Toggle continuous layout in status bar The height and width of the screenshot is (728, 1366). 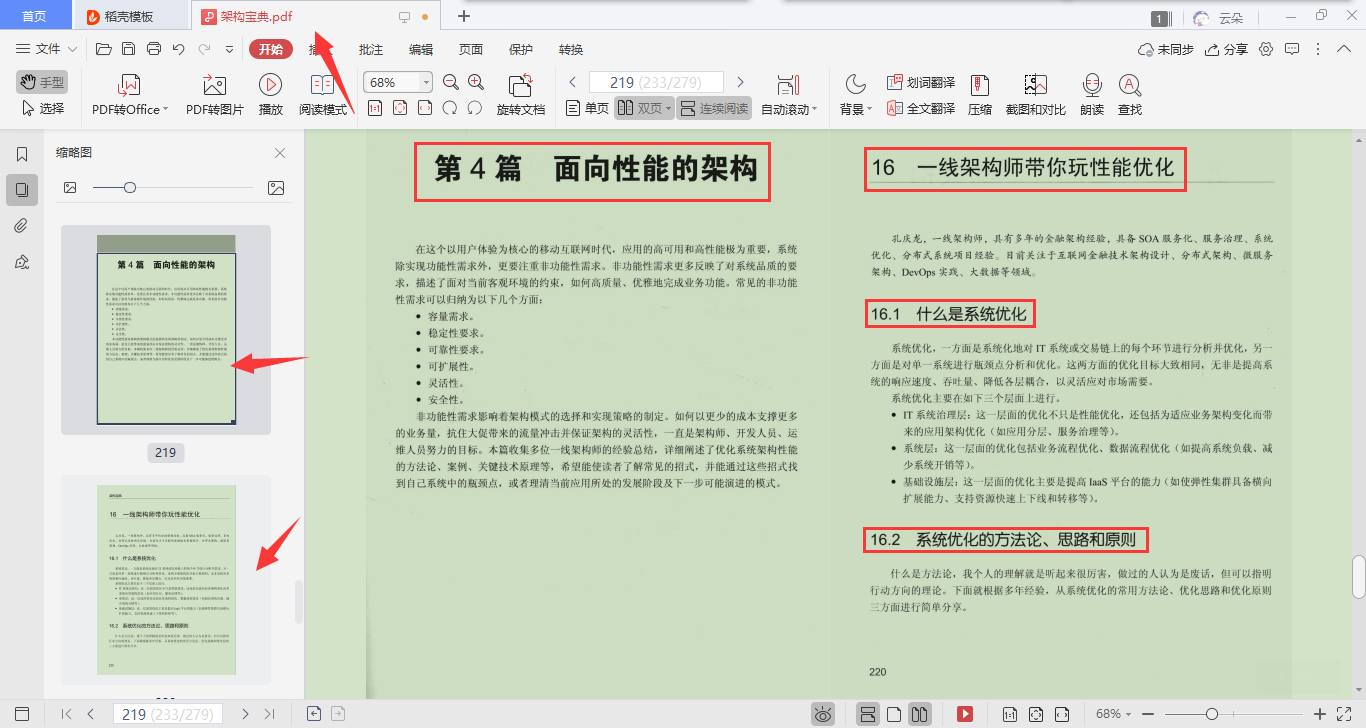pos(868,714)
